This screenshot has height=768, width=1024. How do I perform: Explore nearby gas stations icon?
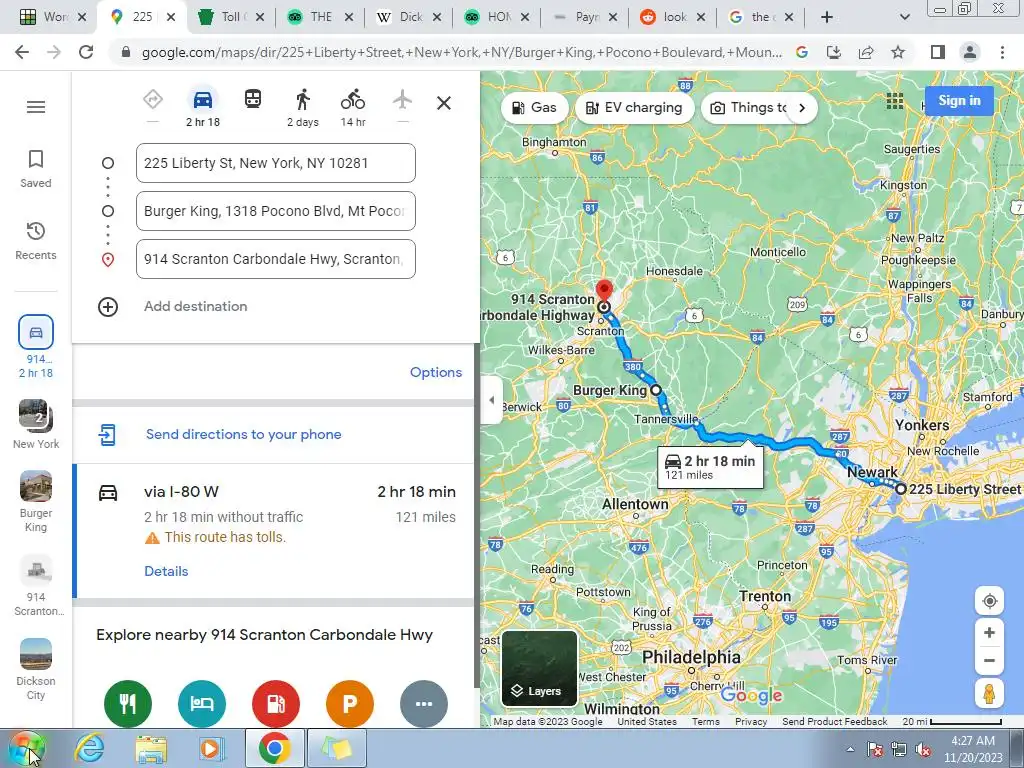276,703
